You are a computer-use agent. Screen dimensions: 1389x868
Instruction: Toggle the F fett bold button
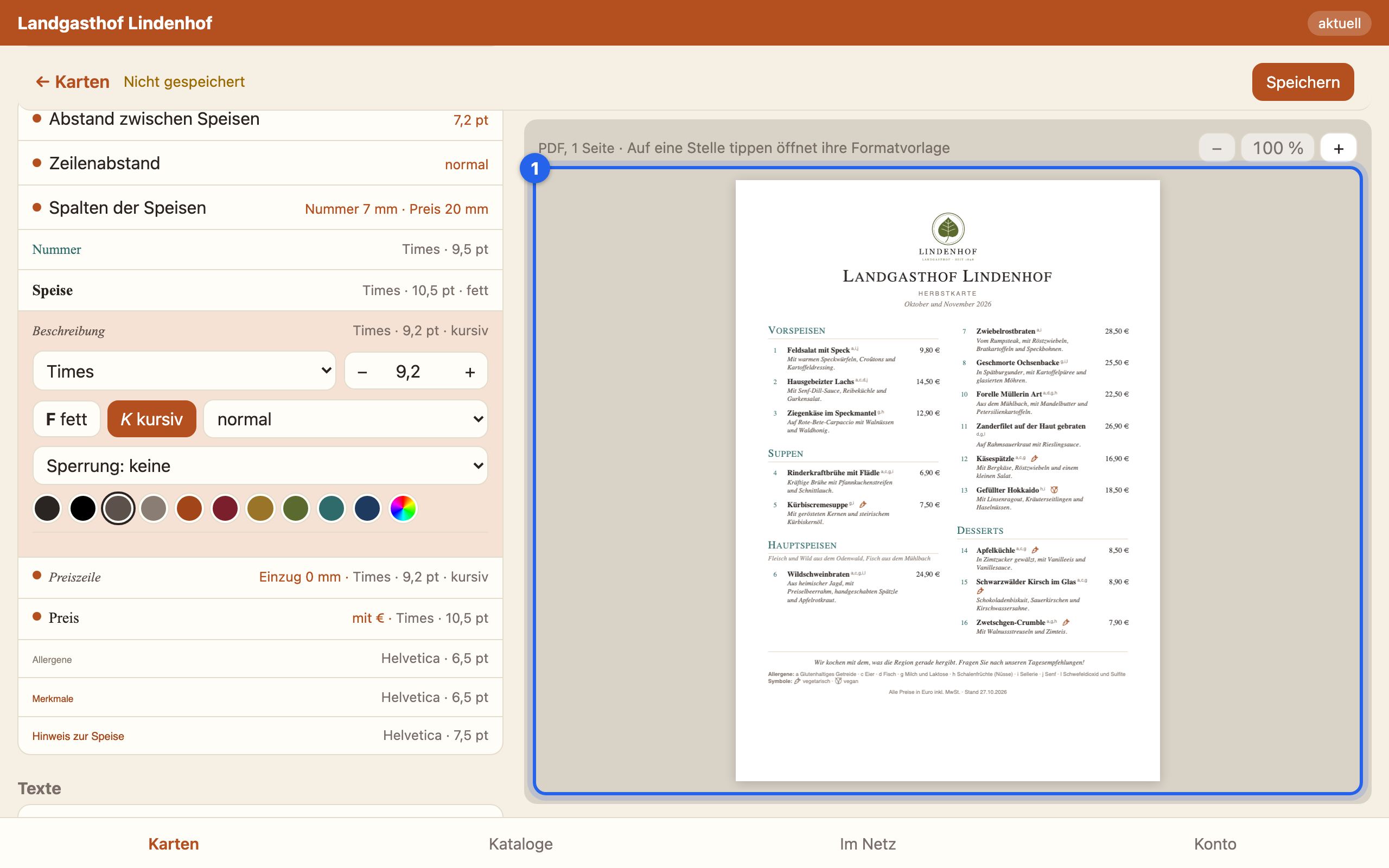[x=67, y=419]
